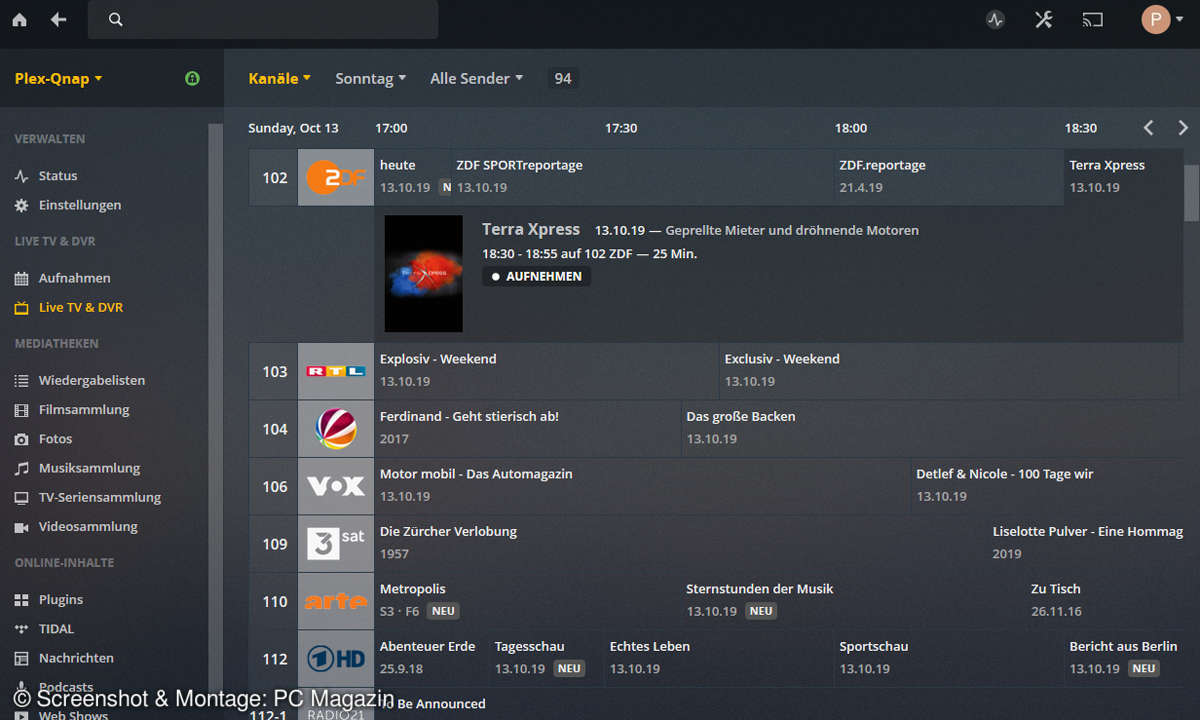Click the TV-Seriensammlung monitor icon
1200x720 pixels.
coord(21,497)
